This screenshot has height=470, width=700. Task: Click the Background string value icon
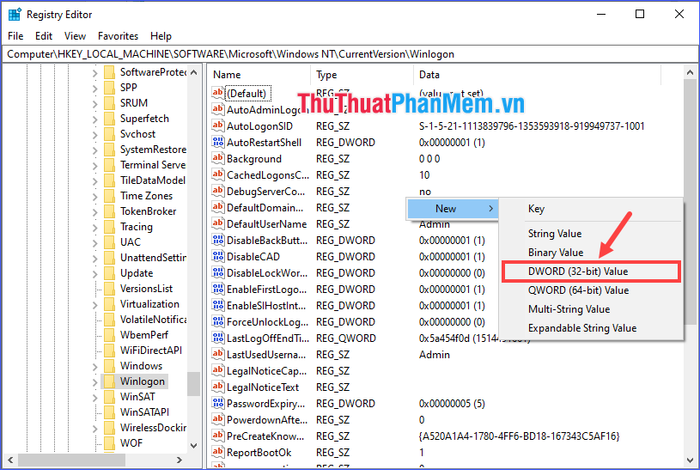click(x=218, y=159)
